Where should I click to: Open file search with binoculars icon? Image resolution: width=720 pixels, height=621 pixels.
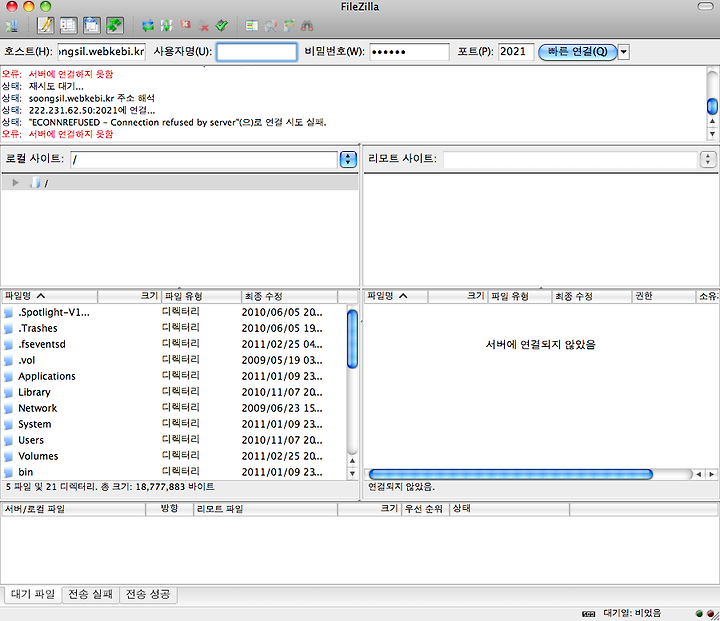[x=307, y=26]
